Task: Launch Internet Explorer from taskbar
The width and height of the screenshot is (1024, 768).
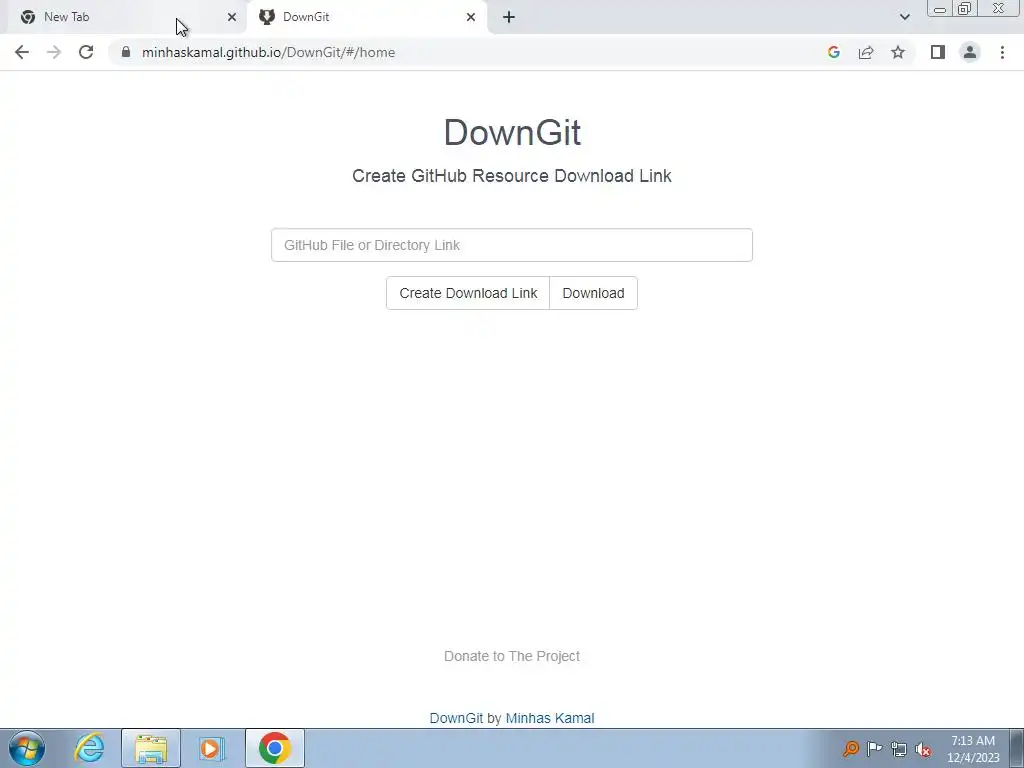Action: (89, 748)
